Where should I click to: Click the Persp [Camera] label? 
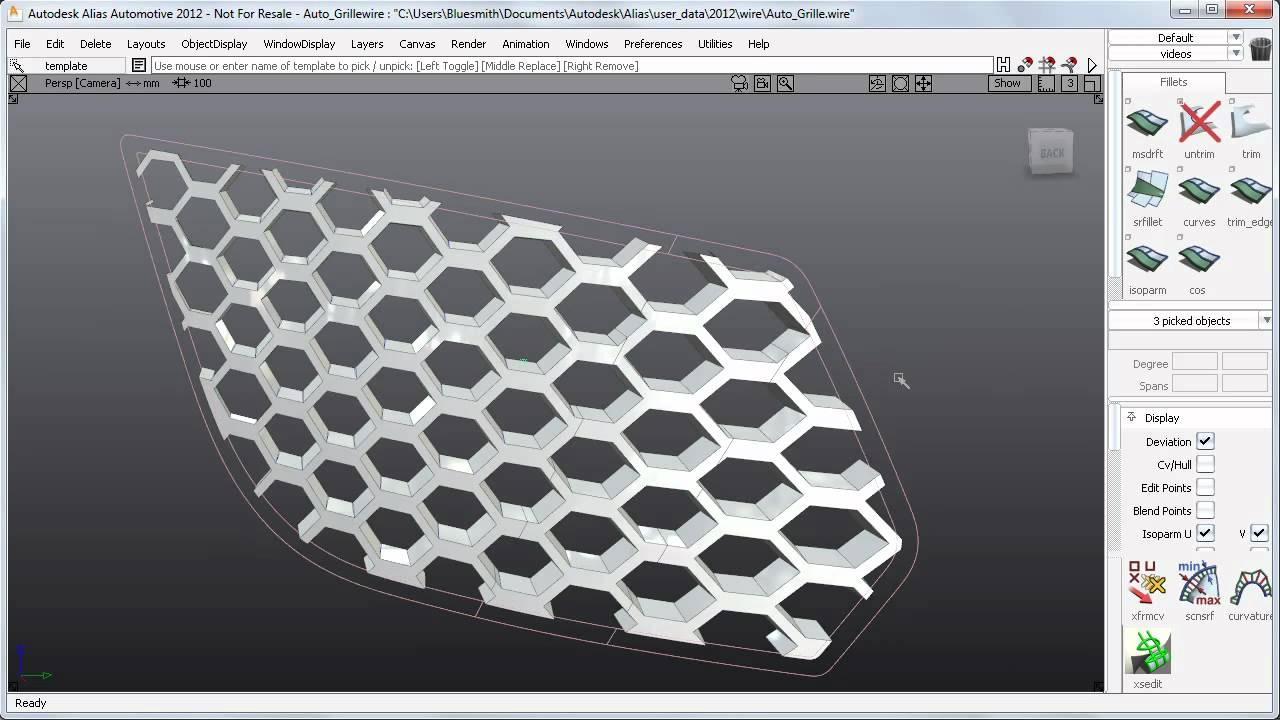coord(82,84)
